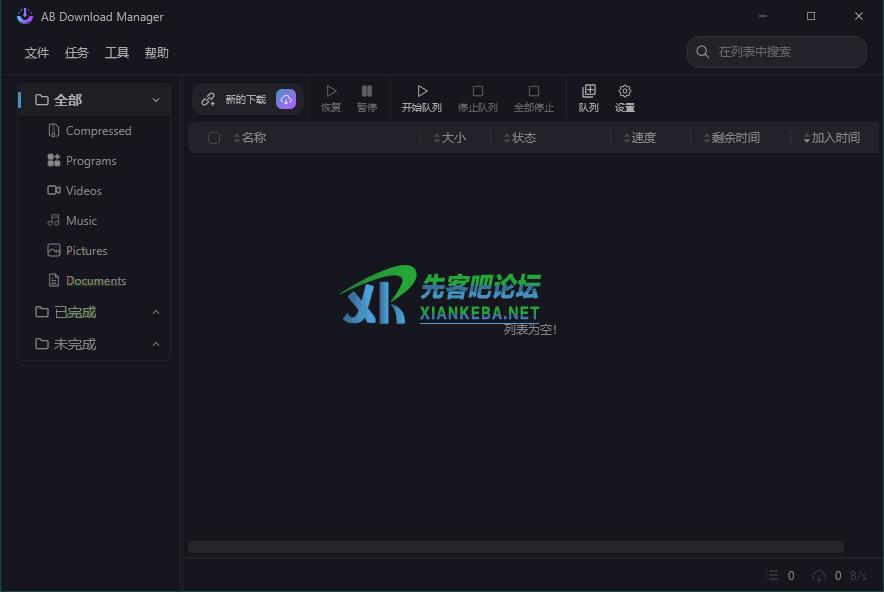Screen dimensions: 884x592
Task: Open 设置 settings gear
Action: point(625,98)
